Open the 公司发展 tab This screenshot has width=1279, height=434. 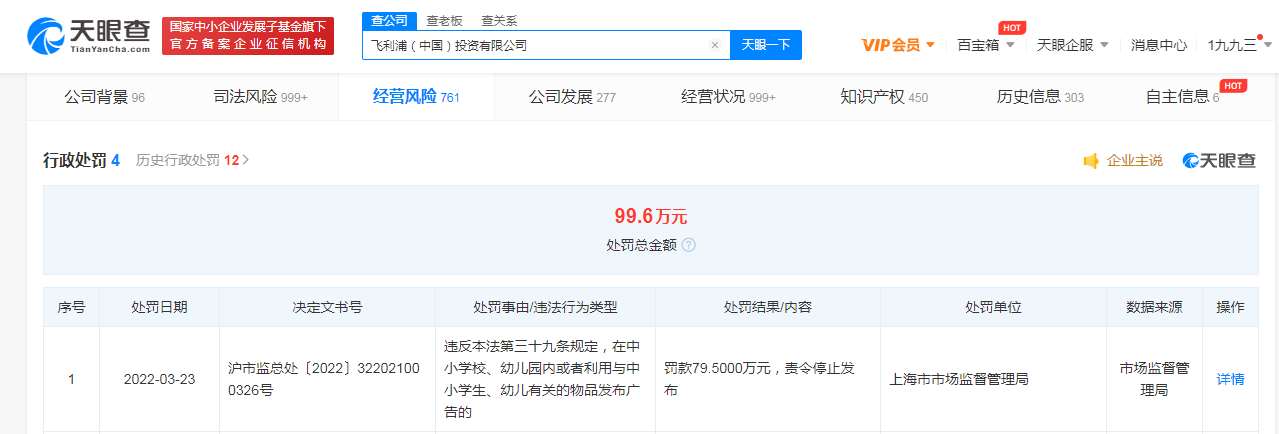click(572, 97)
